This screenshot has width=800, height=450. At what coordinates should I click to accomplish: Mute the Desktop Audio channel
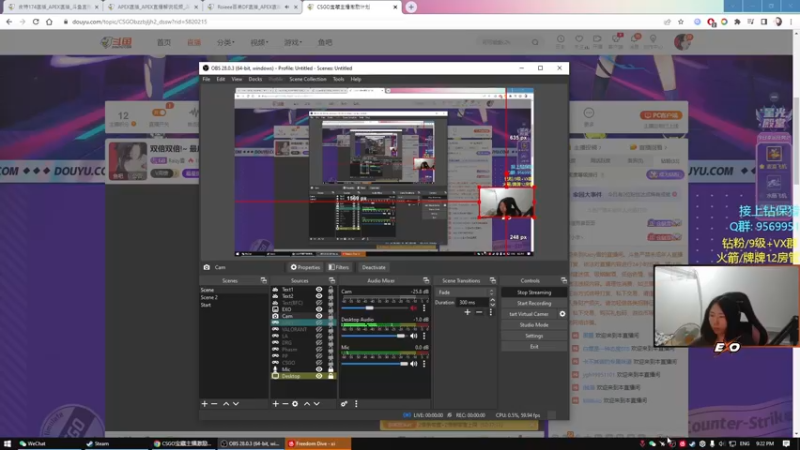[x=414, y=336]
